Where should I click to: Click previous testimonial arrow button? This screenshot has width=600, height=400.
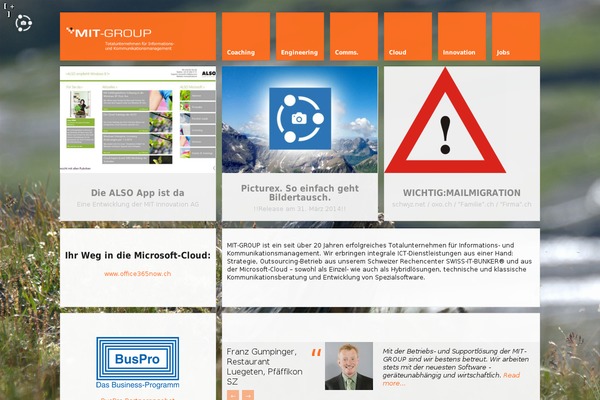coord(233,395)
